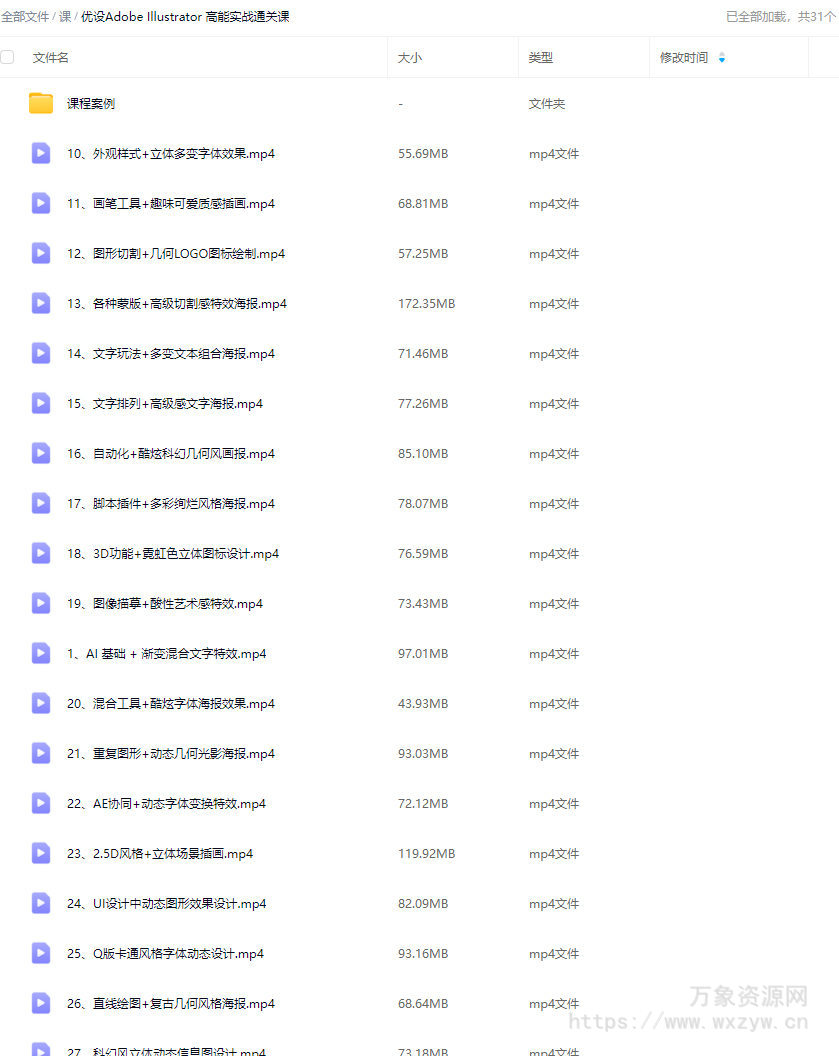The height and width of the screenshot is (1056, 839).
Task: Open 20、混合工具+酷炫字体海报效果.mp4
Action: click(x=171, y=704)
